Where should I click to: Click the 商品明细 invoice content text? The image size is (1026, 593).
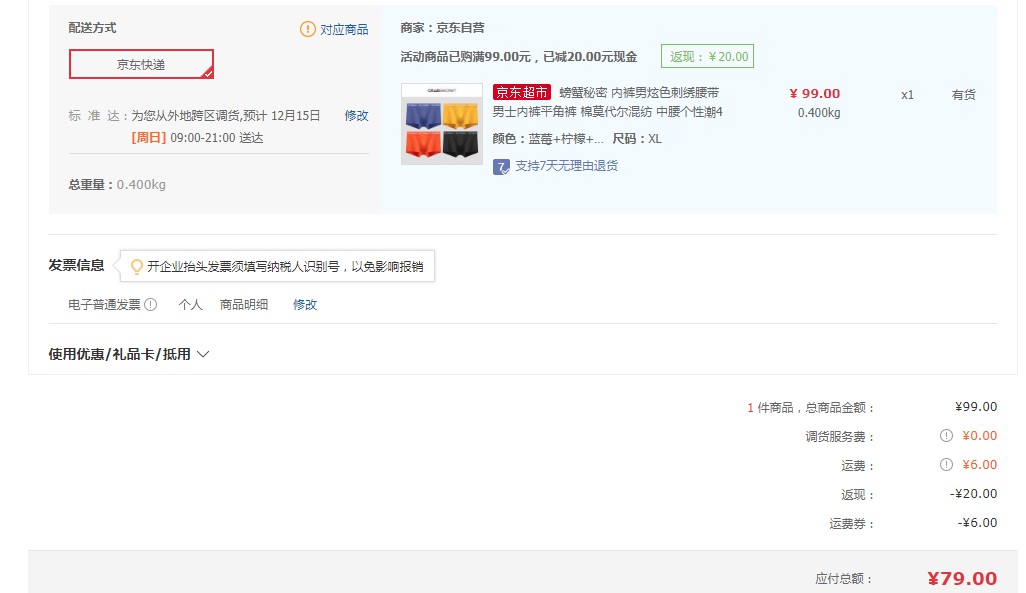click(244, 304)
